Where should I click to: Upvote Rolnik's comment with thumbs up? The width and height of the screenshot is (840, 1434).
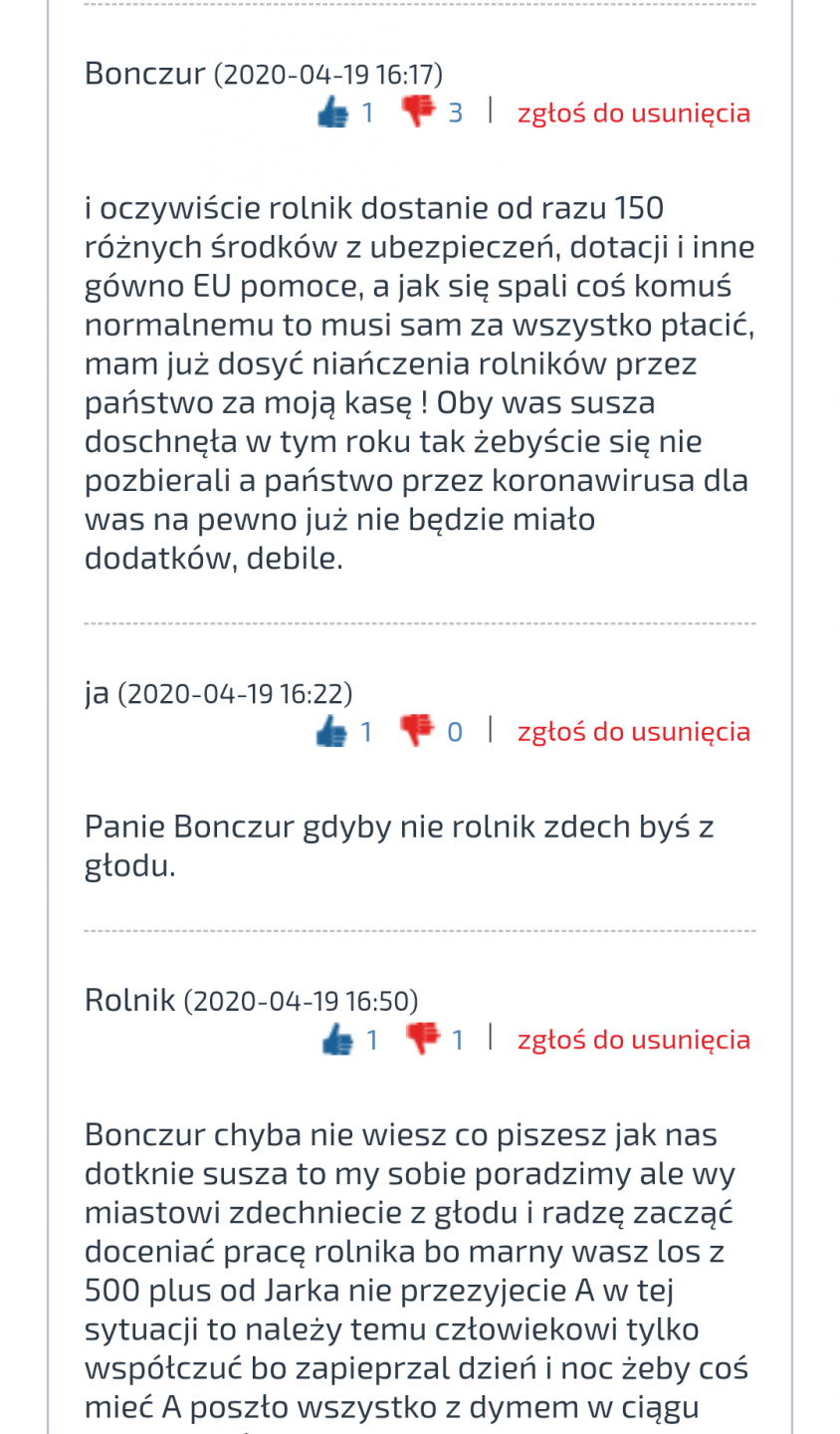pyautogui.click(x=337, y=1040)
